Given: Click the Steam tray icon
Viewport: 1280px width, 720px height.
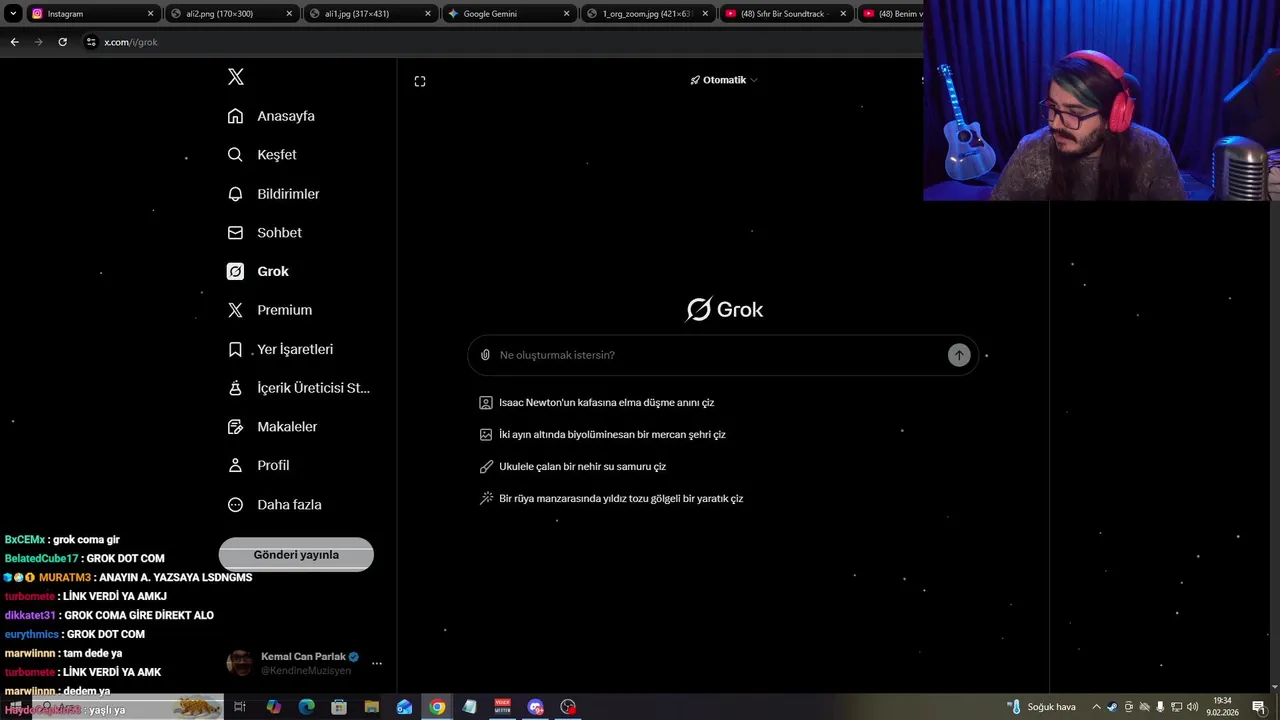Looking at the screenshot, I should click(1112, 707).
